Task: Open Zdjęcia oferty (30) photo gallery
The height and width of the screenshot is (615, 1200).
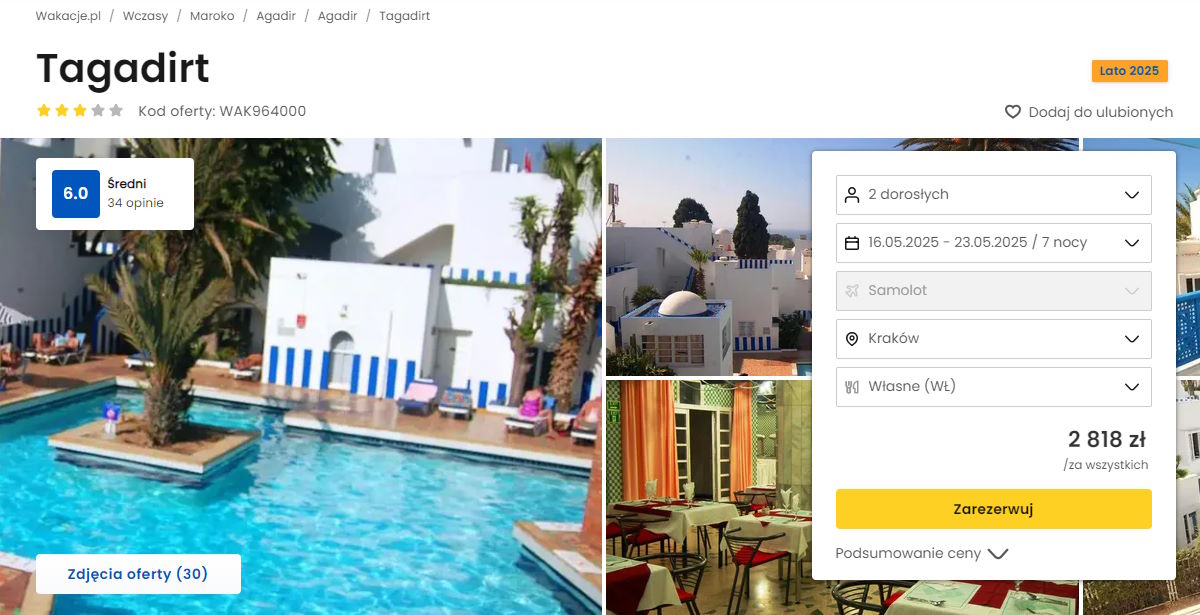Action: pyautogui.click(x=138, y=574)
